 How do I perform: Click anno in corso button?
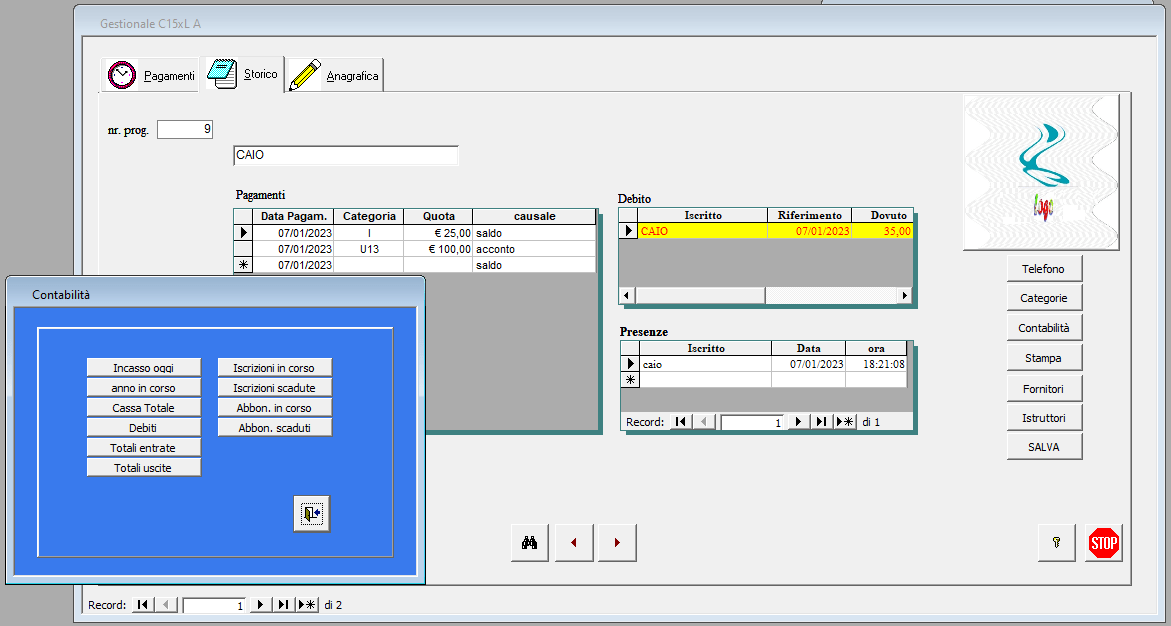(144, 388)
